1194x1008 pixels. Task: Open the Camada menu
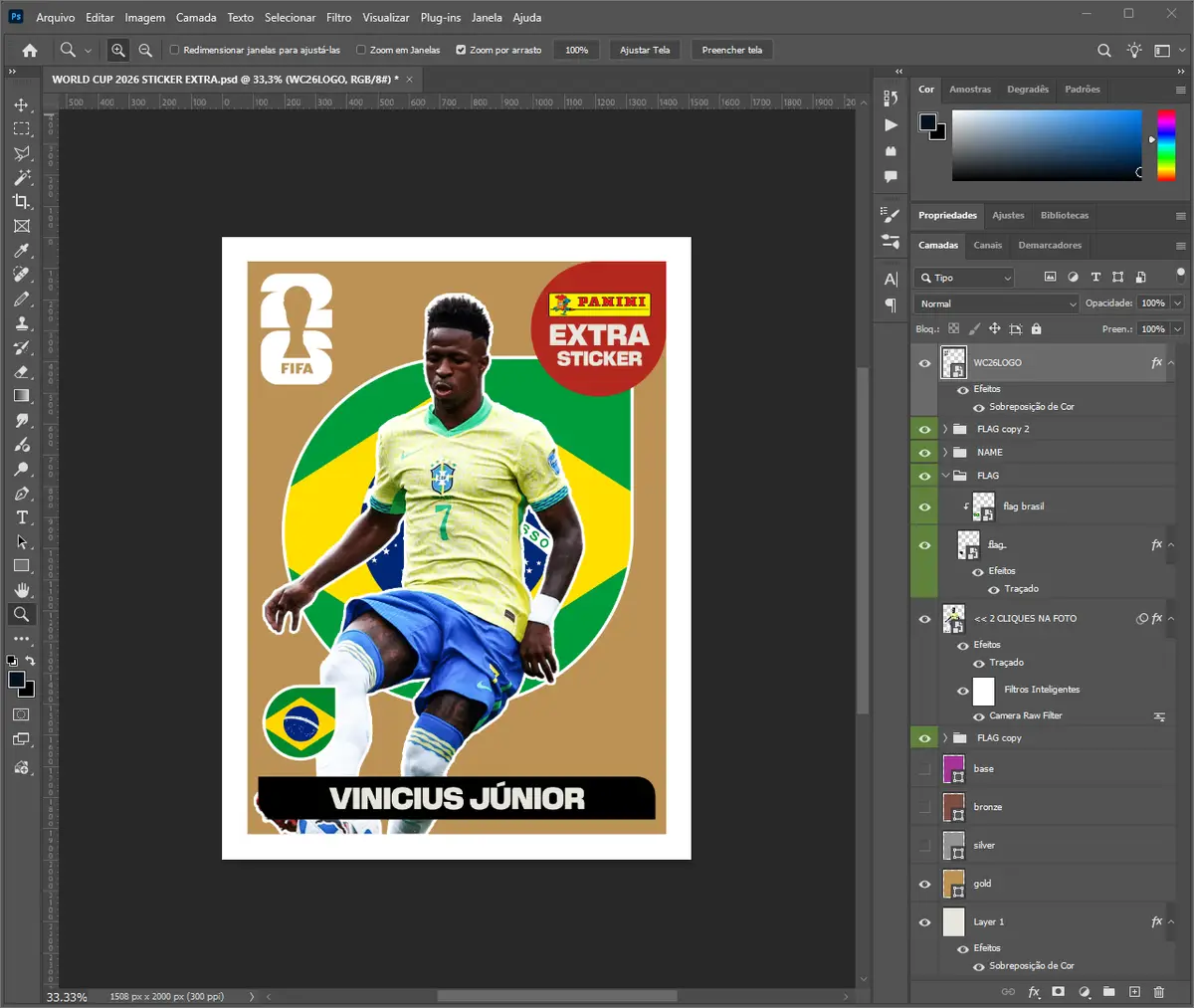(x=196, y=17)
